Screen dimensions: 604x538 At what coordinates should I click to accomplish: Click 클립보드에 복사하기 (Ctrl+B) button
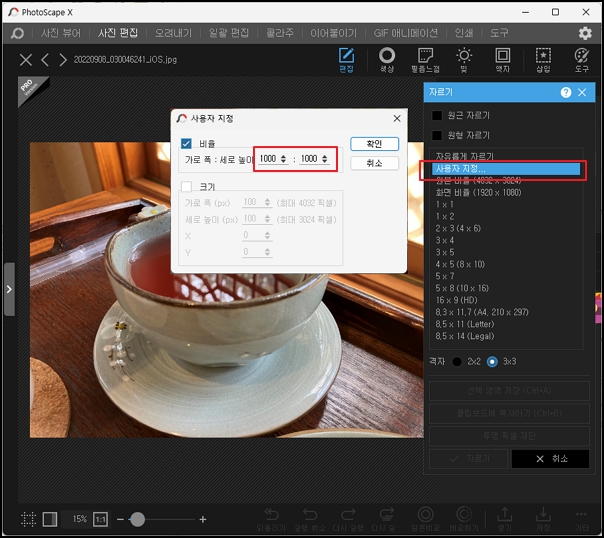pyautogui.click(x=509, y=413)
